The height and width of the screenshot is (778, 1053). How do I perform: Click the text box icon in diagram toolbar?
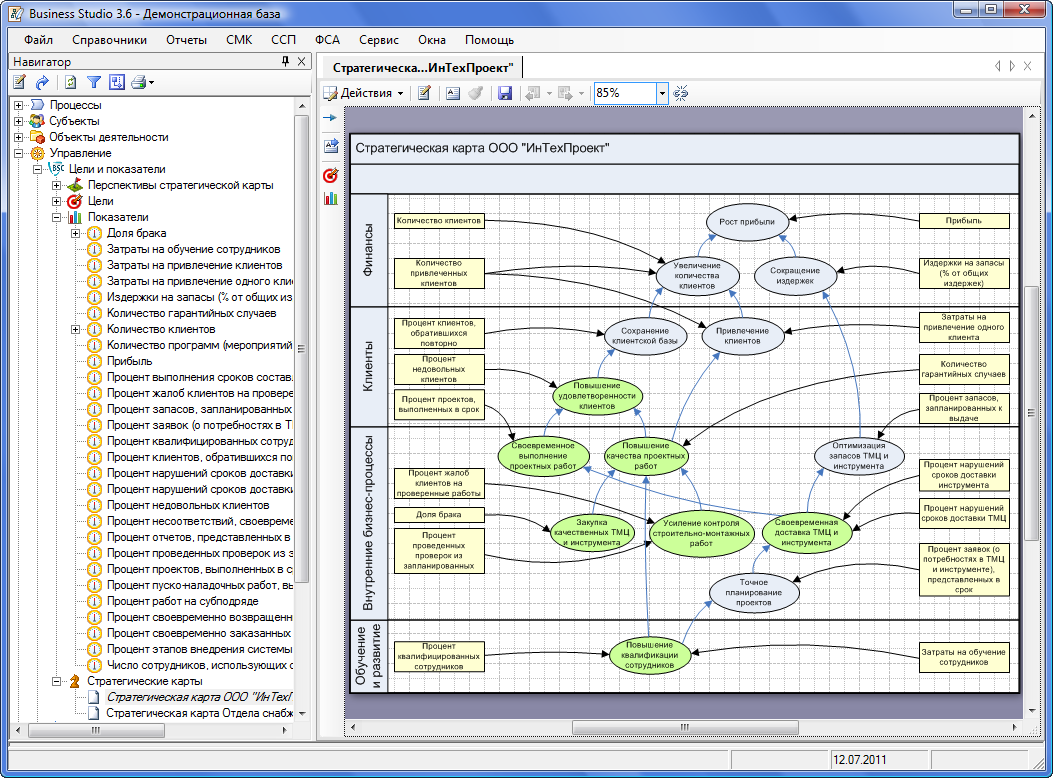click(x=453, y=93)
